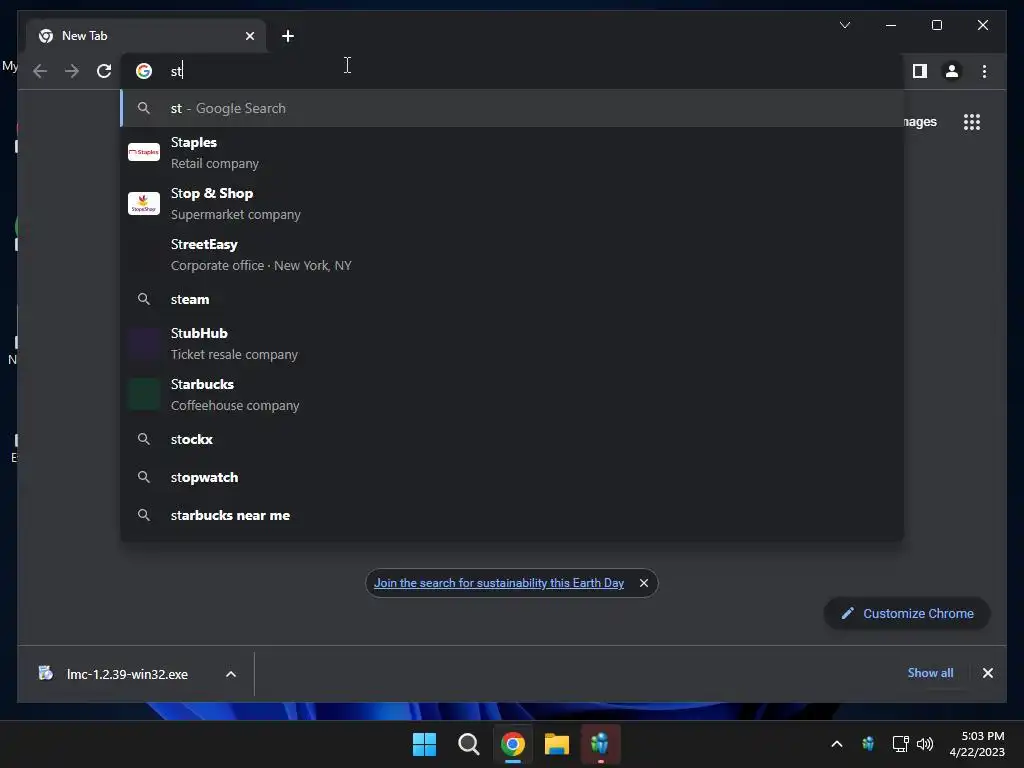Select the Staples suggestion

click(512, 153)
